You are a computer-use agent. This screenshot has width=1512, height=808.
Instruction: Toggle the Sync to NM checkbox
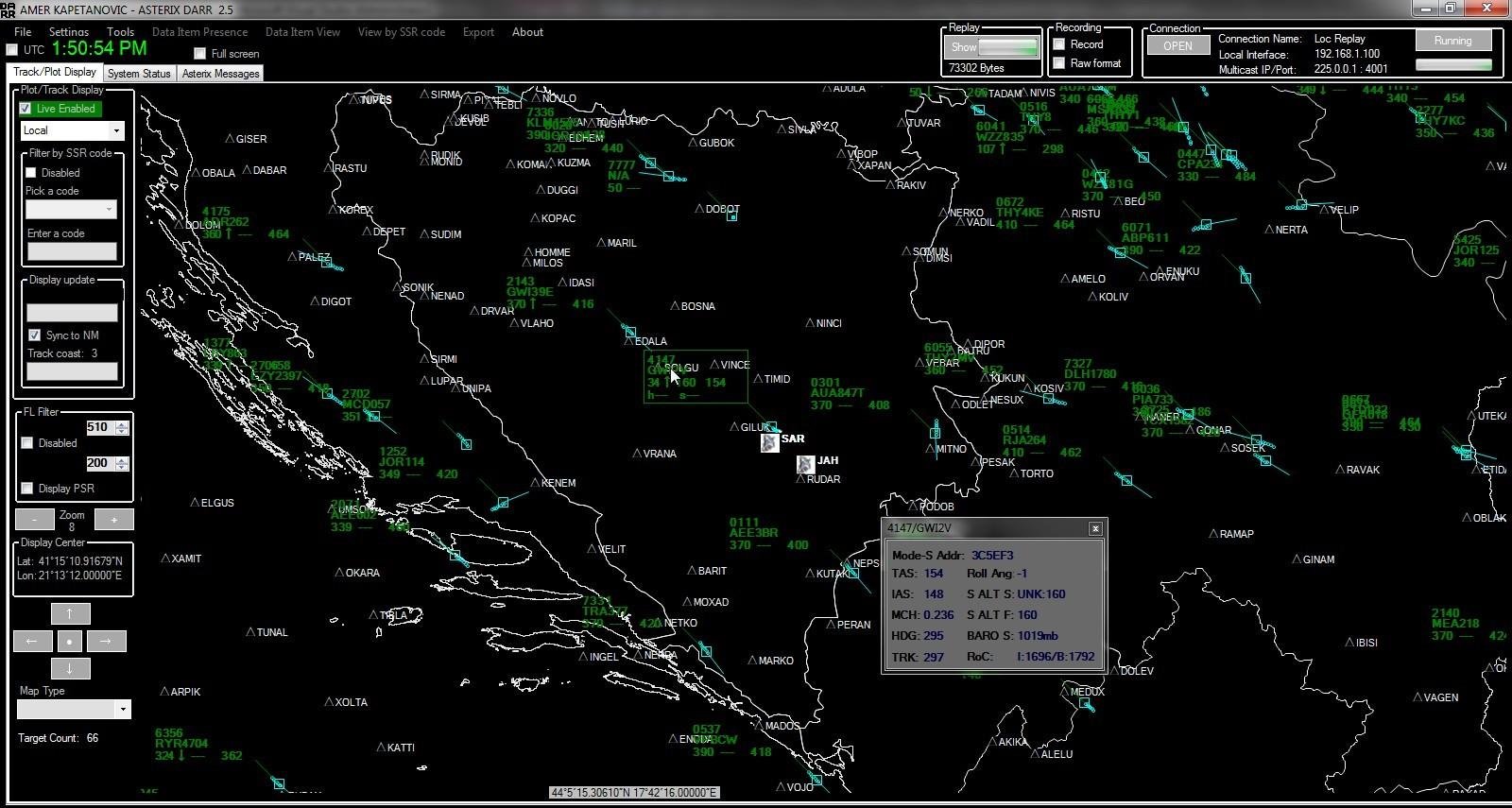coord(35,335)
